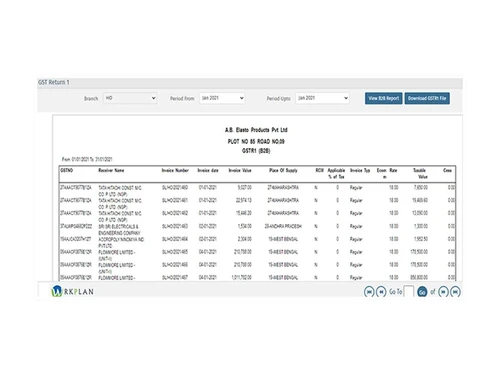This screenshot has width=500, height=375.
Task: Click the Invoice Number column header
Action: pyautogui.click(x=175, y=170)
